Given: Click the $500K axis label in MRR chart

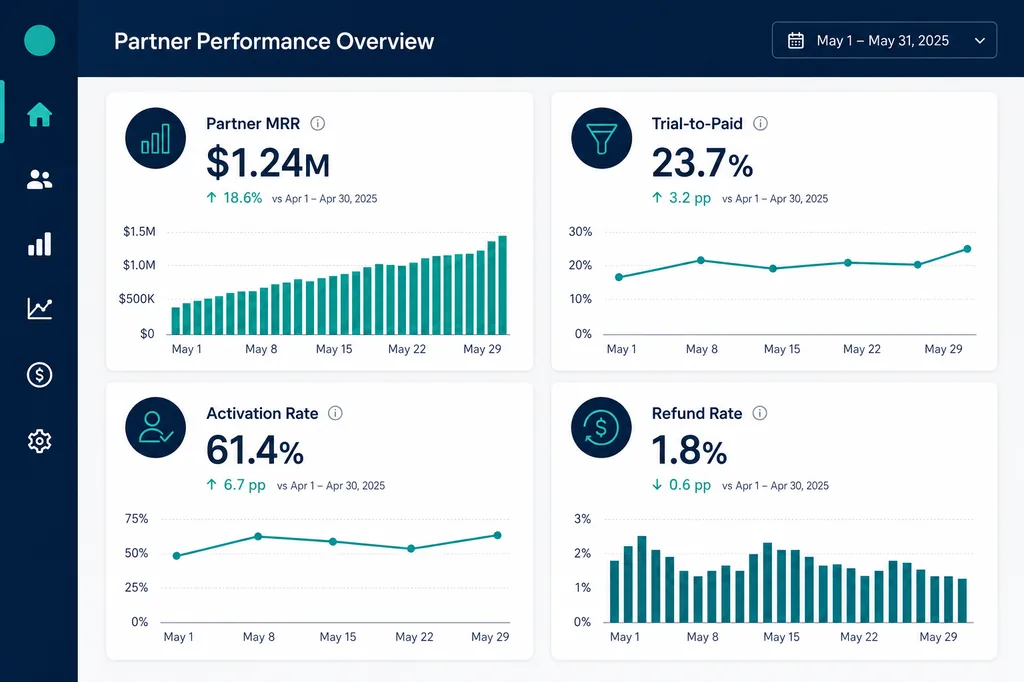Looking at the screenshot, I should click(x=136, y=299).
